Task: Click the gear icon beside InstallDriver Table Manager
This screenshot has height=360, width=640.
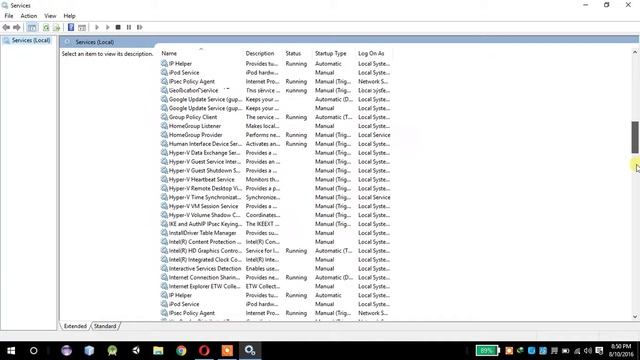Action: point(164,233)
